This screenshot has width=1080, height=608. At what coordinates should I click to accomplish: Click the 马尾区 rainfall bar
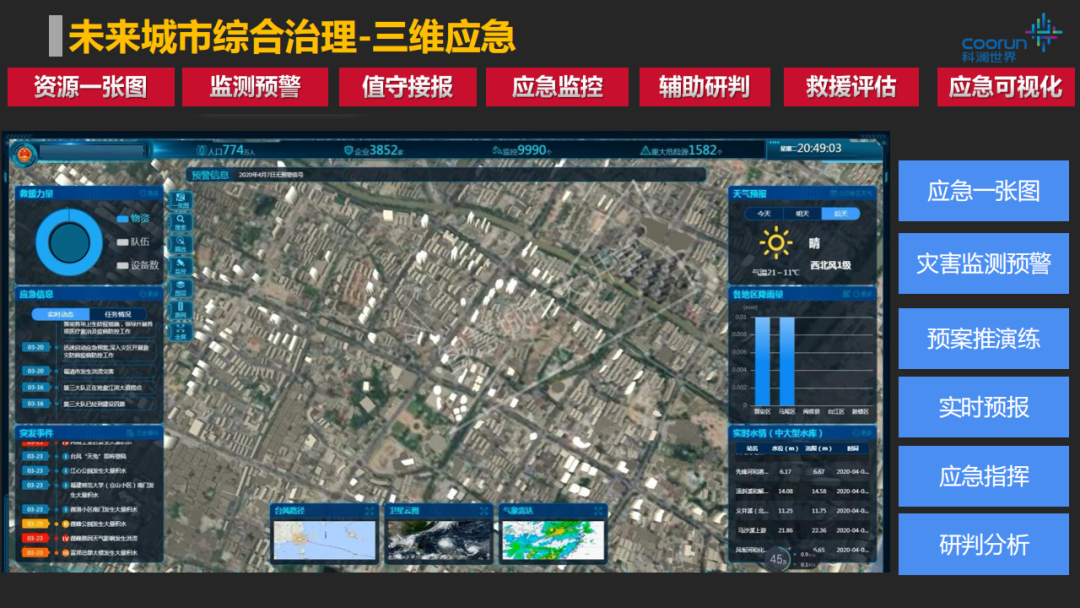click(x=787, y=361)
